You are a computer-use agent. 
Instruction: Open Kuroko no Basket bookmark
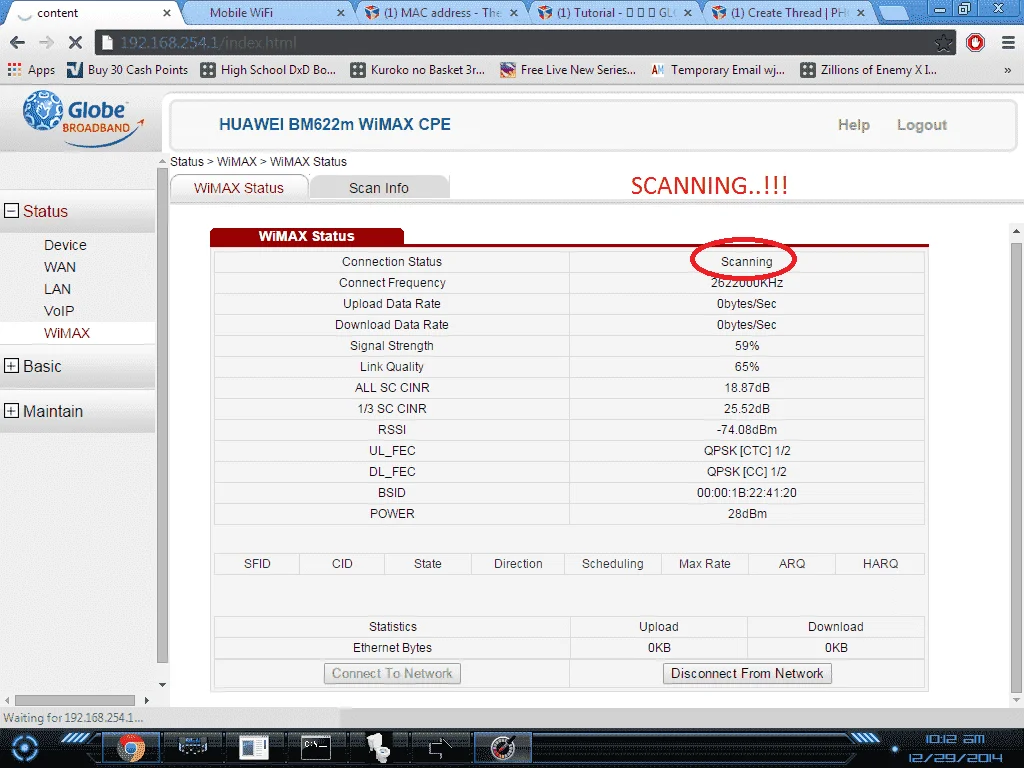(x=418, y=70)
